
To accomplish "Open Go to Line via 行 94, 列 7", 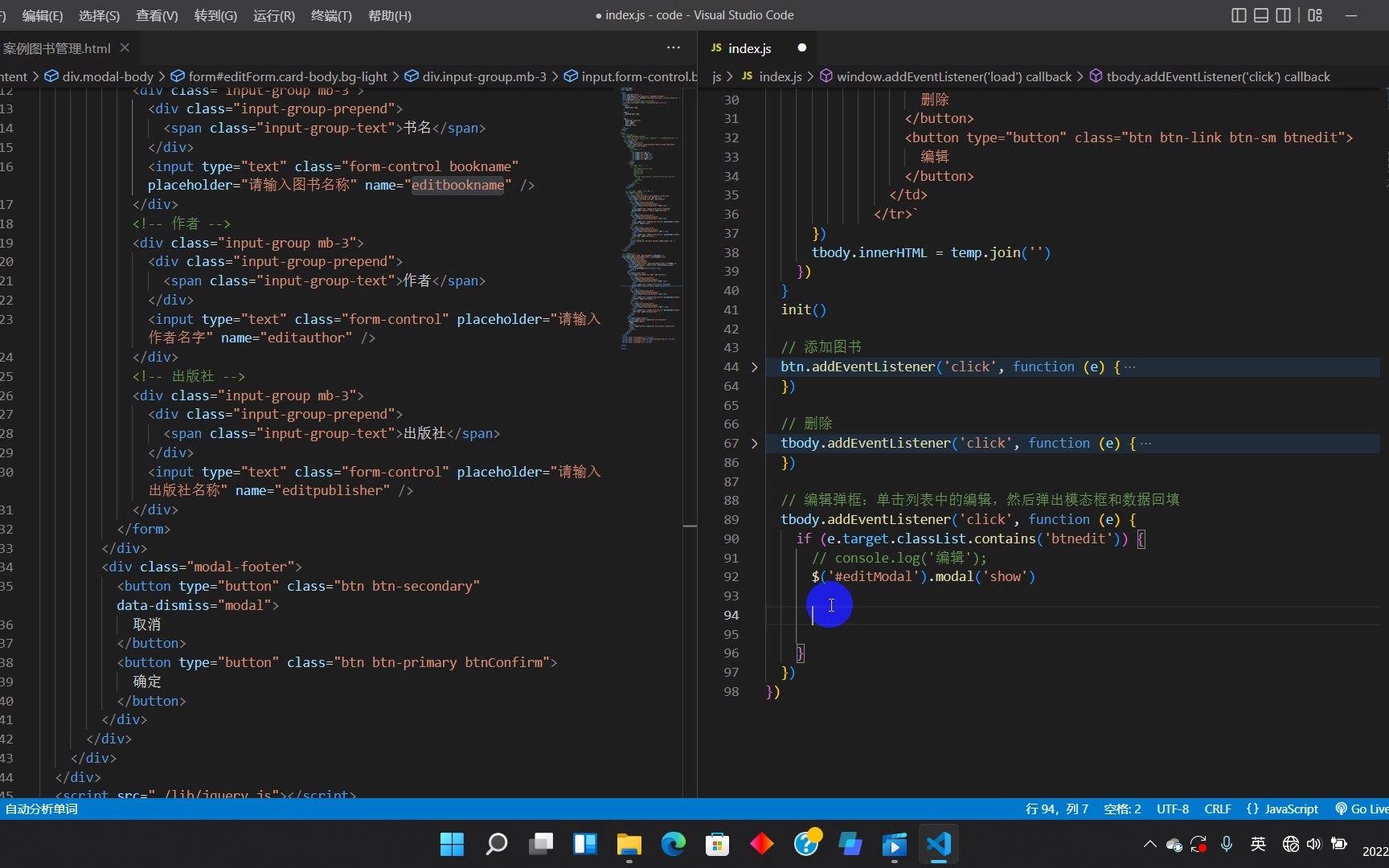I will pyautogui.click(x=1057, y=809).
